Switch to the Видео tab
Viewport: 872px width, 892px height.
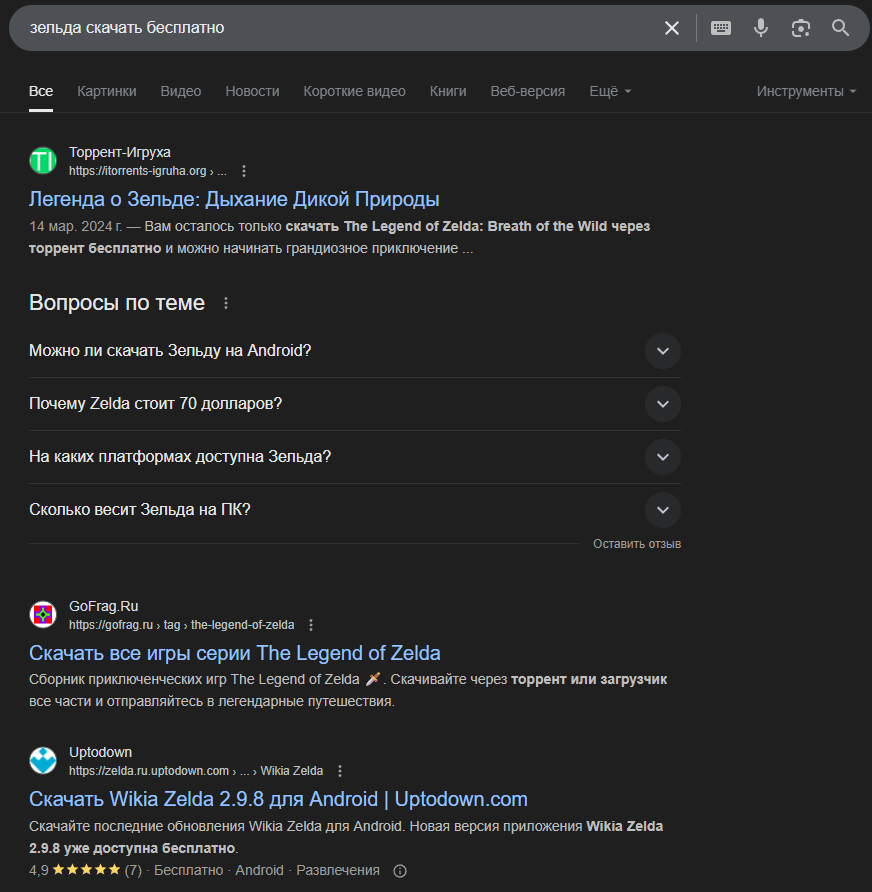[181, 91]
